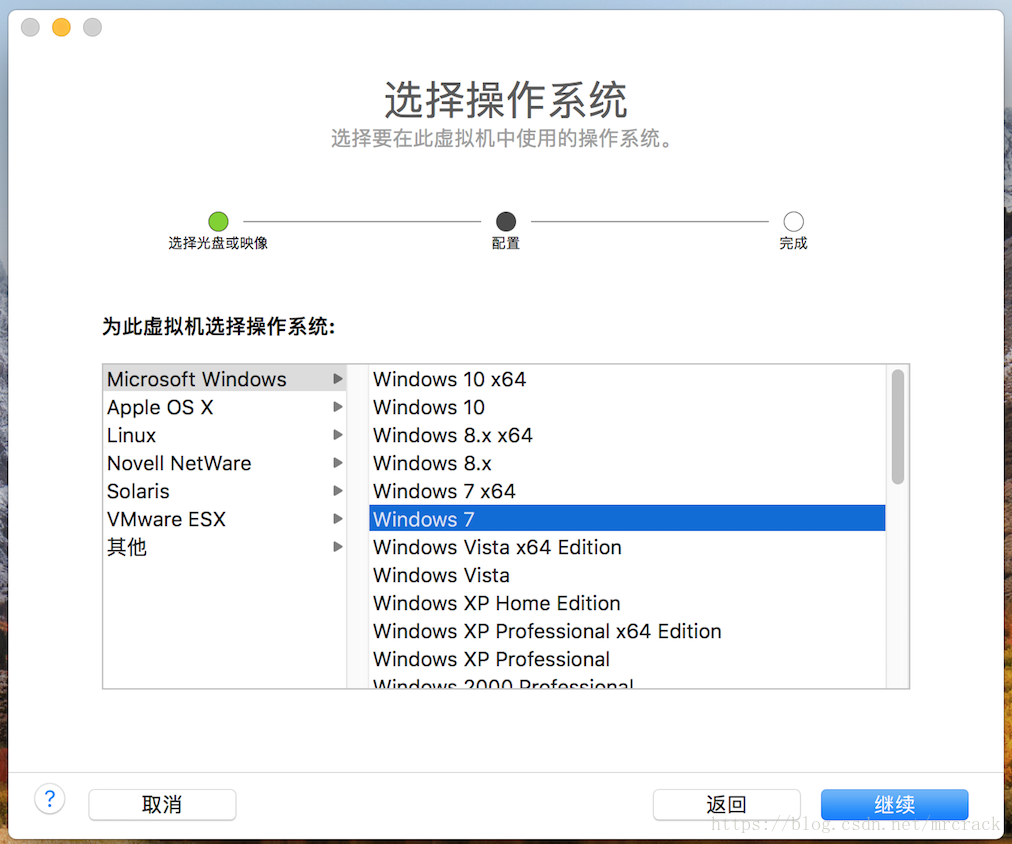Expand the Apple OS X arrow
1012x844 pixels.
(338, 407)
